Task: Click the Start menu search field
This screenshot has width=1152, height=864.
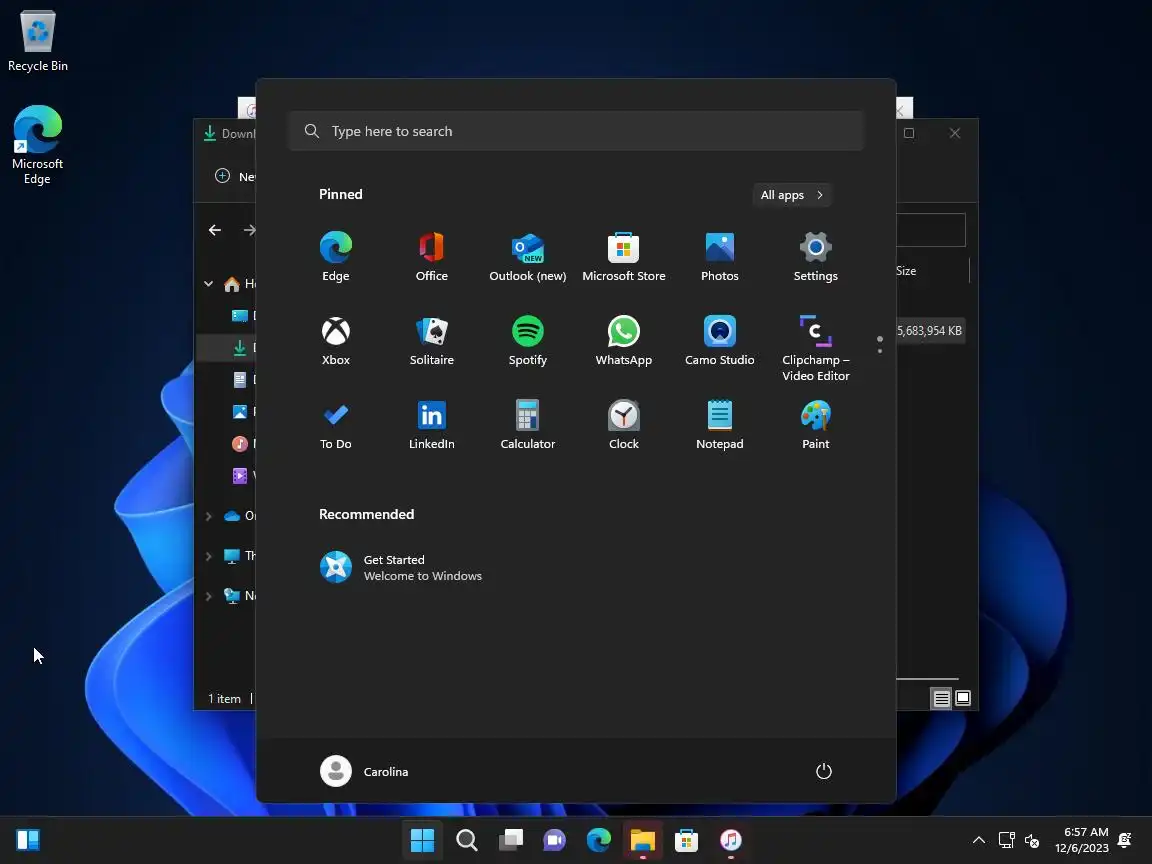Action: pyautogui.click(x=576, y=131)
